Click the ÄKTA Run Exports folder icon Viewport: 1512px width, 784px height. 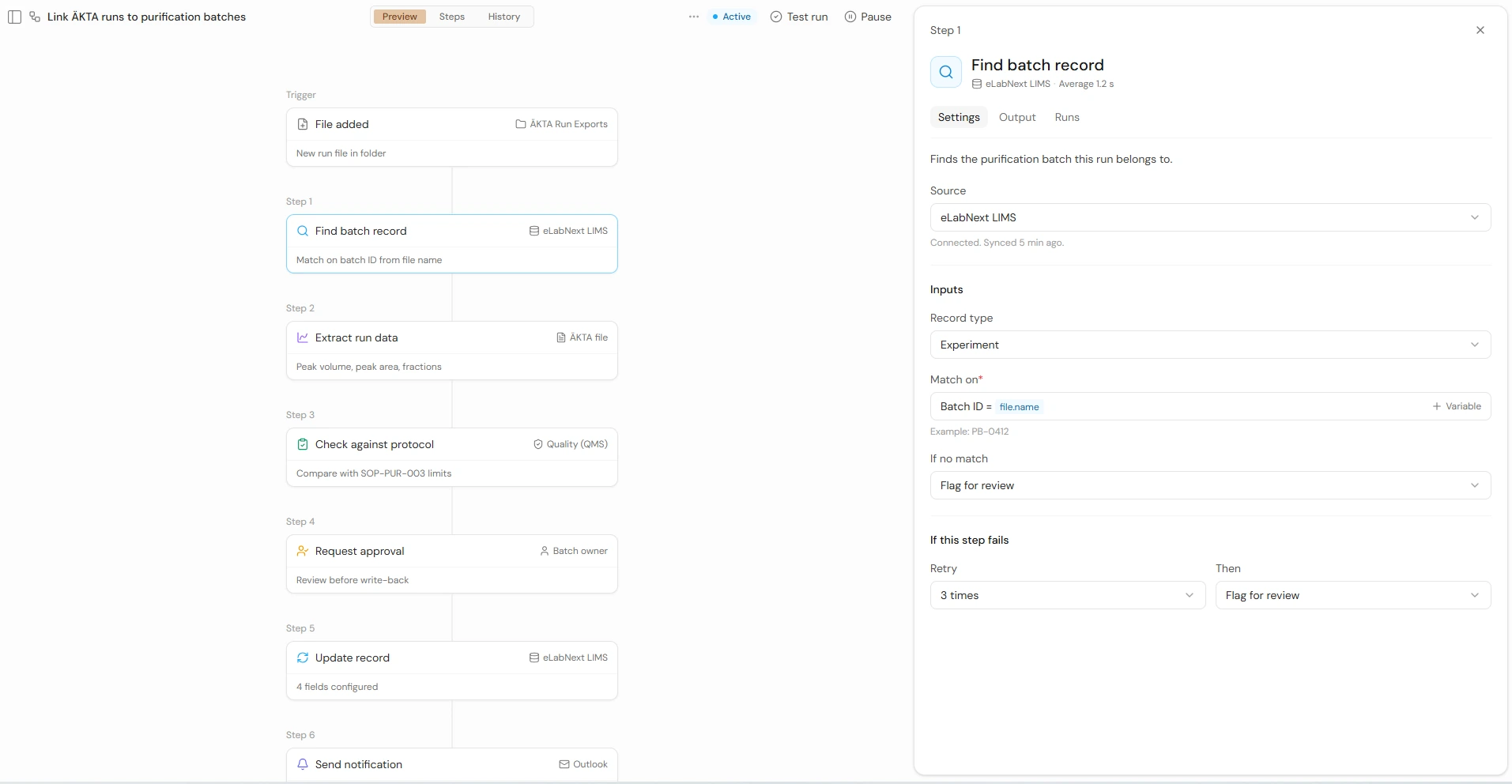(x=521, y=124)
